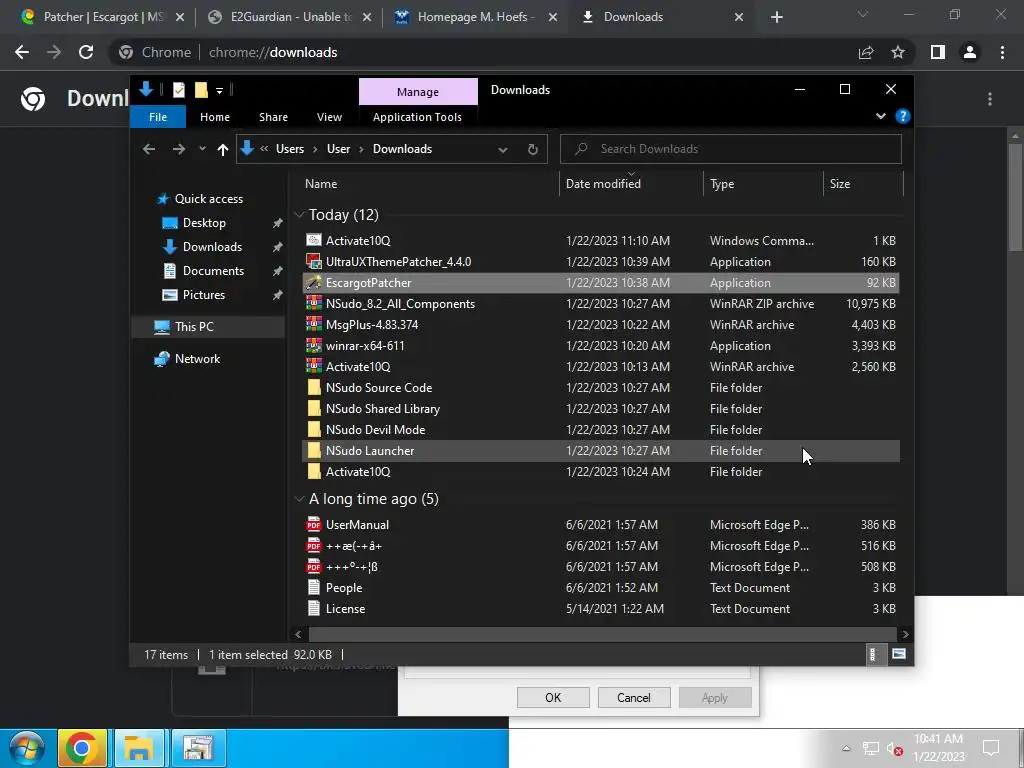Viewport: 1024px width, 768px height.
Task: Select Network in navigation pane
Action: tap(197, 359)
